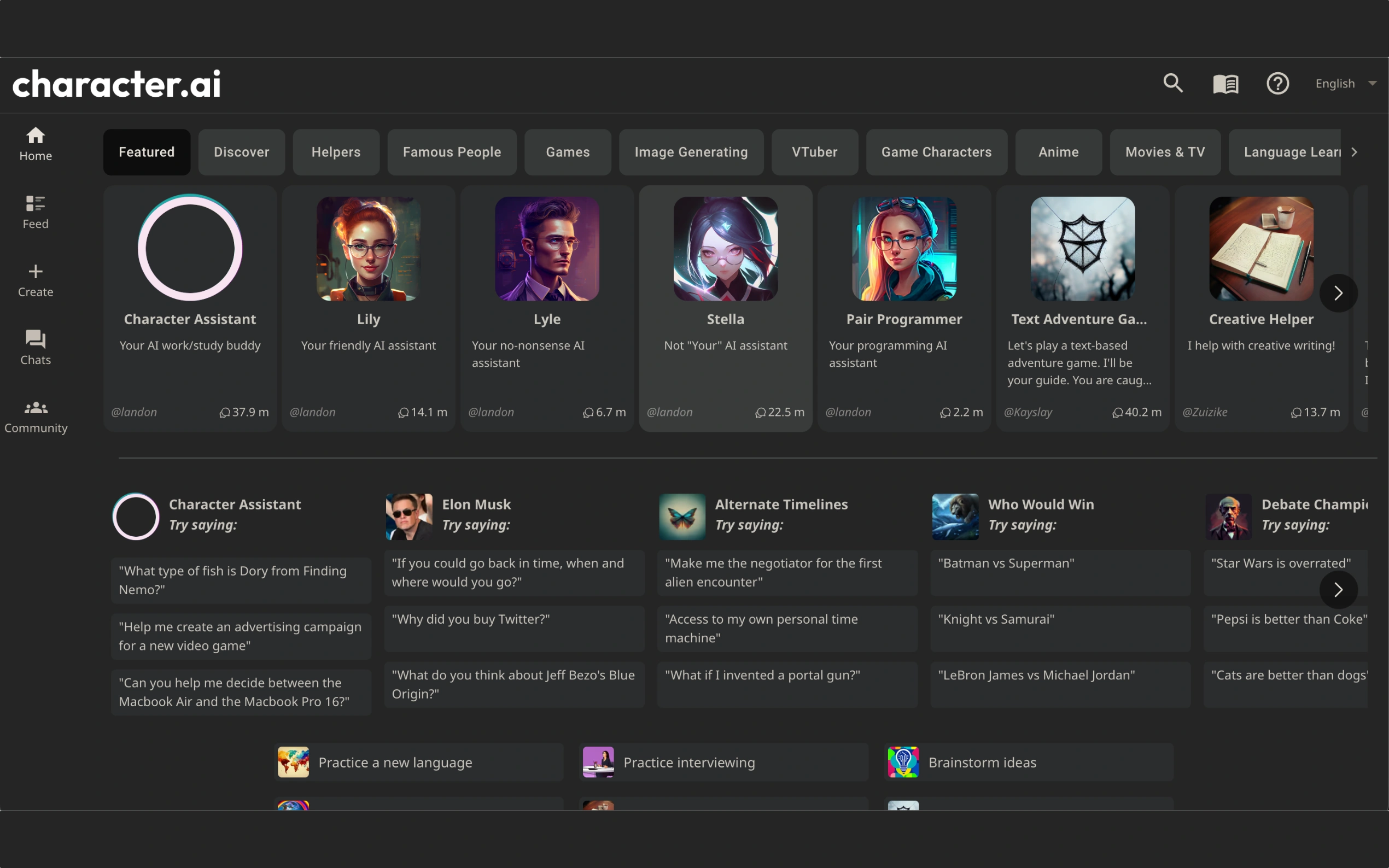Open the English language dropdown
This screenshot has height=868, width=1389.
pos(1344,84)
